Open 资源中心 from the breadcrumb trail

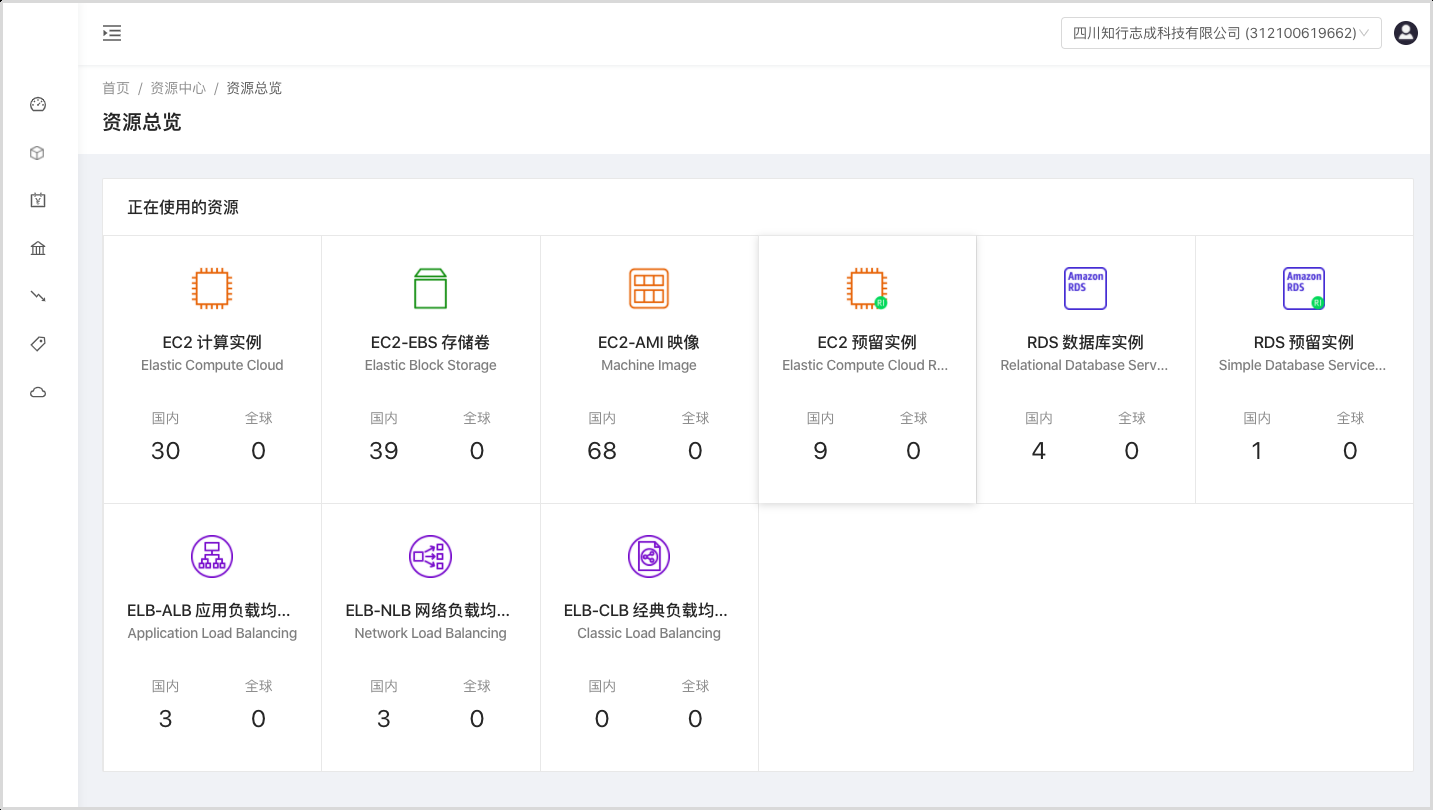pos(178,88)
